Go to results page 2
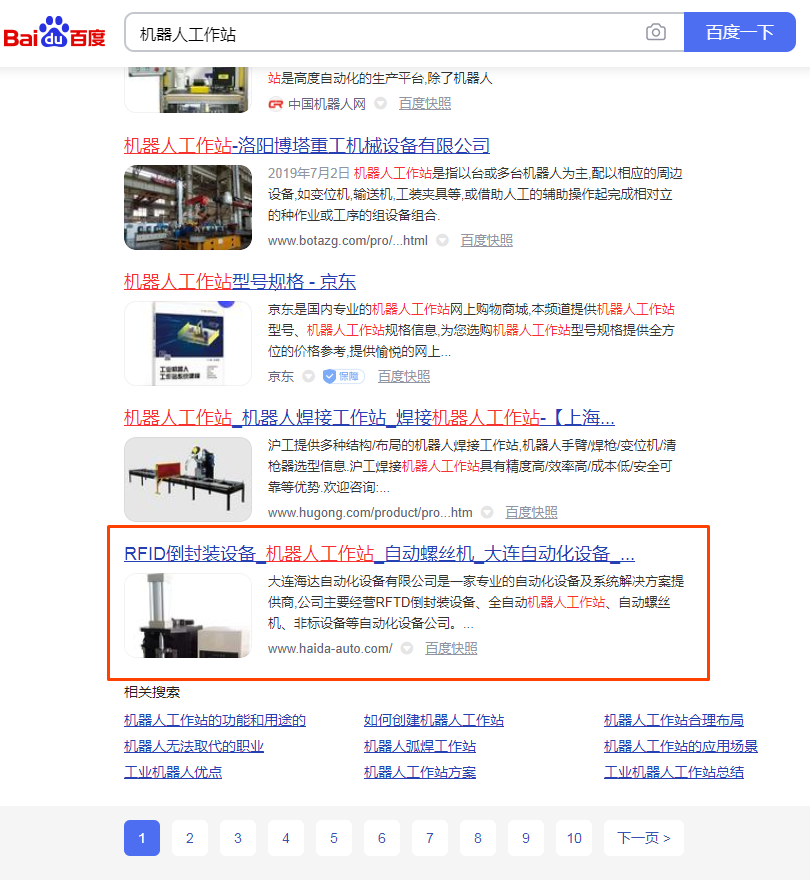The height and width of the screenshot is (880, 810). (x=190, y=838)
